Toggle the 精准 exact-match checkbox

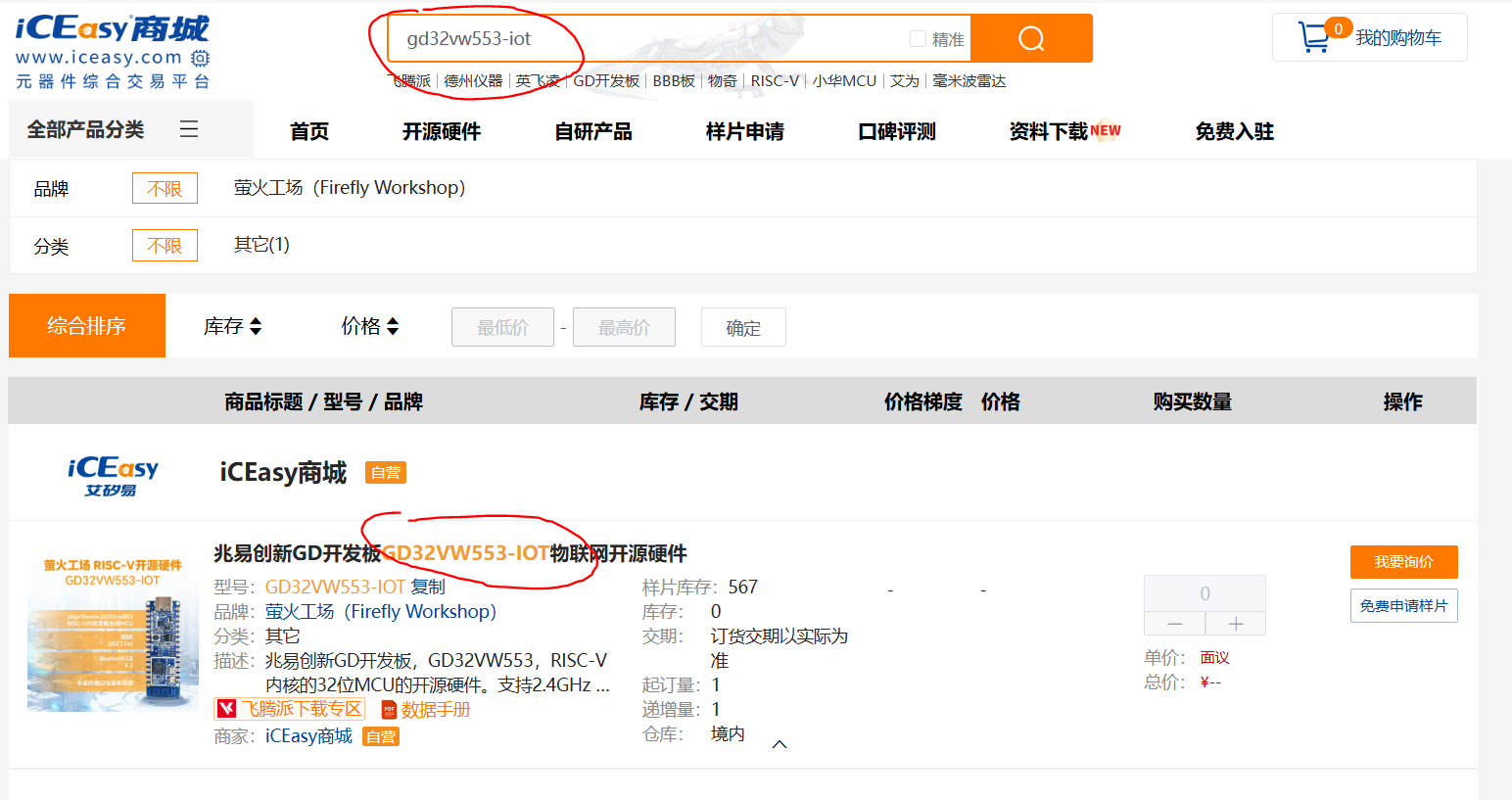(918, 39)
